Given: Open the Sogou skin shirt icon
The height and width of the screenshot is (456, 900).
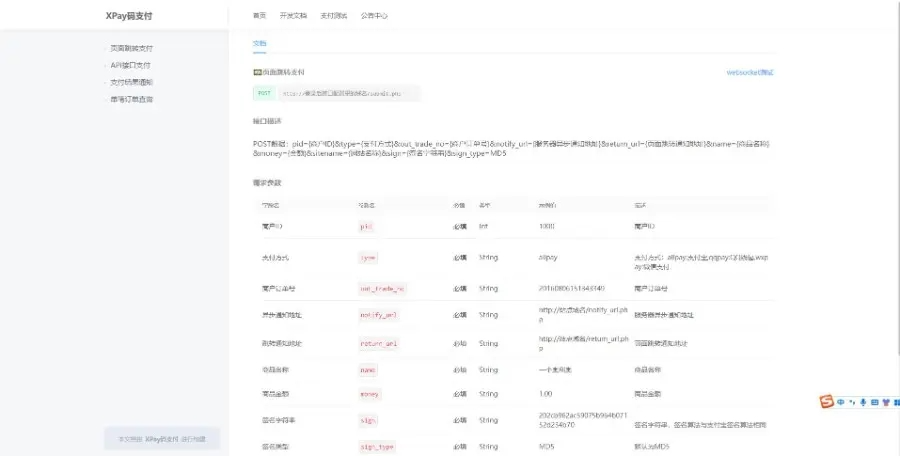Looking at the screenshot, I should click(x=885, y=402).
